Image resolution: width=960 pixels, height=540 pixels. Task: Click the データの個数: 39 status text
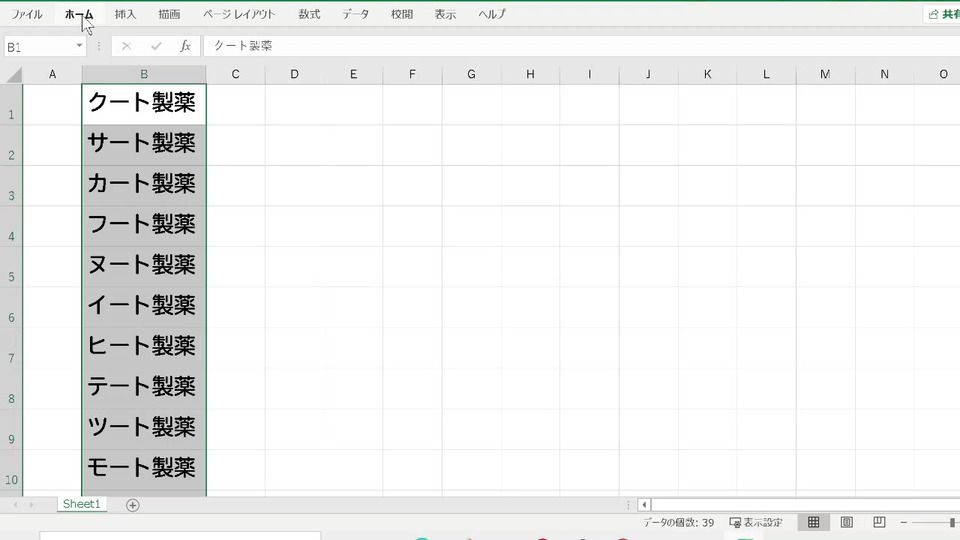678,523
